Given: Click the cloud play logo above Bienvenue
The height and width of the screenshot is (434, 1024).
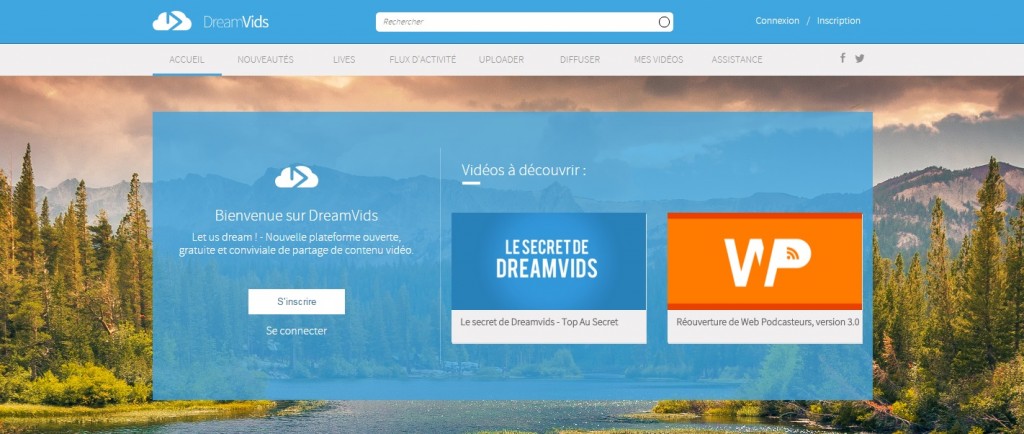Looking at the screenshot, I should tap(296, 176).
